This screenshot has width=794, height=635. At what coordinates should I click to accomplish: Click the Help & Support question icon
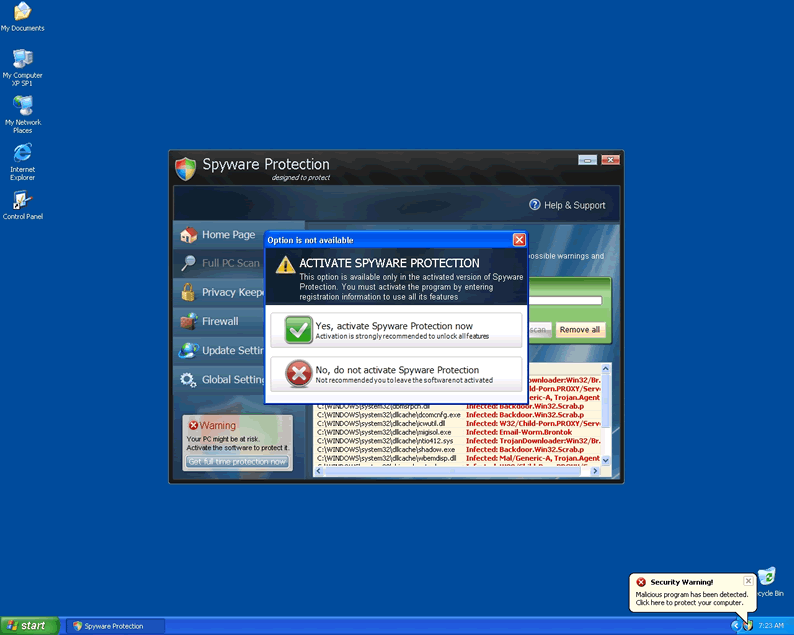[x=535, y=205]
